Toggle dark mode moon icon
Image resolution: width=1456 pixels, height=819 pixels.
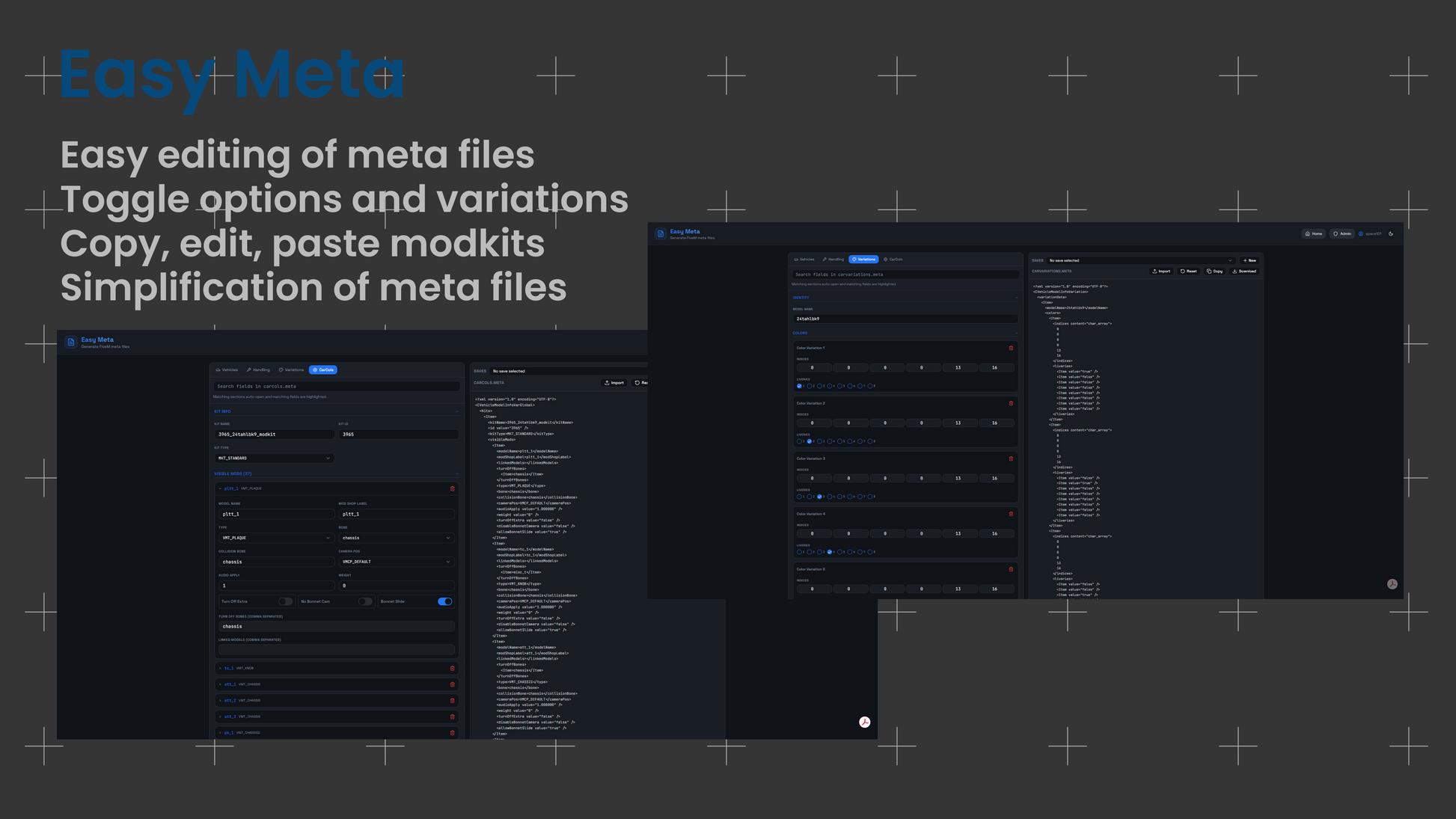[1391, 233]
